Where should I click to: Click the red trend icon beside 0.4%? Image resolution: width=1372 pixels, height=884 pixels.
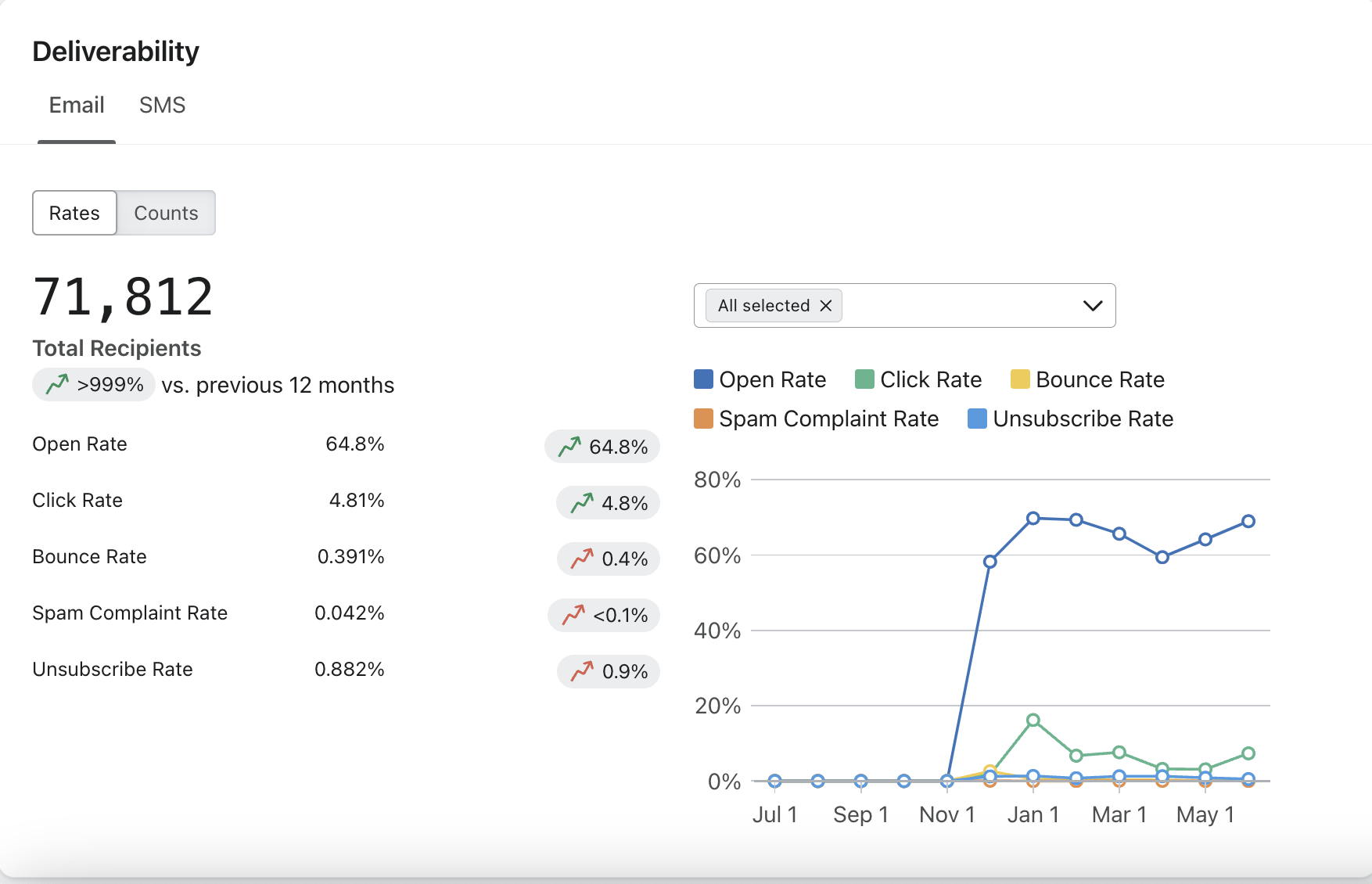point(582,559)
